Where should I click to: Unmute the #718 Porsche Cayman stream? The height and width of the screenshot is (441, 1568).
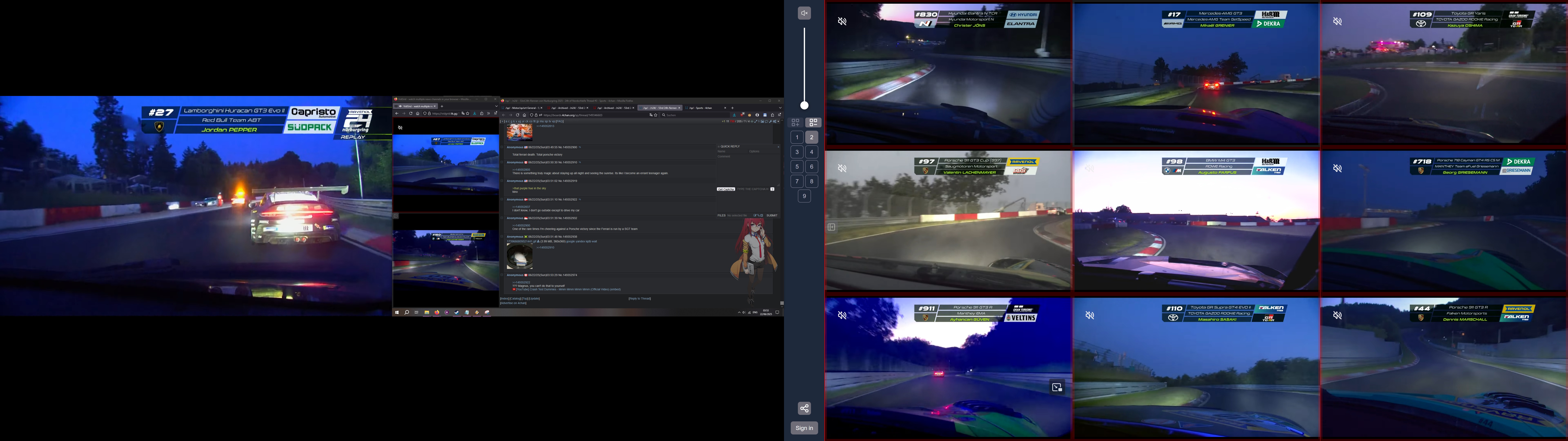(1337, 168)
